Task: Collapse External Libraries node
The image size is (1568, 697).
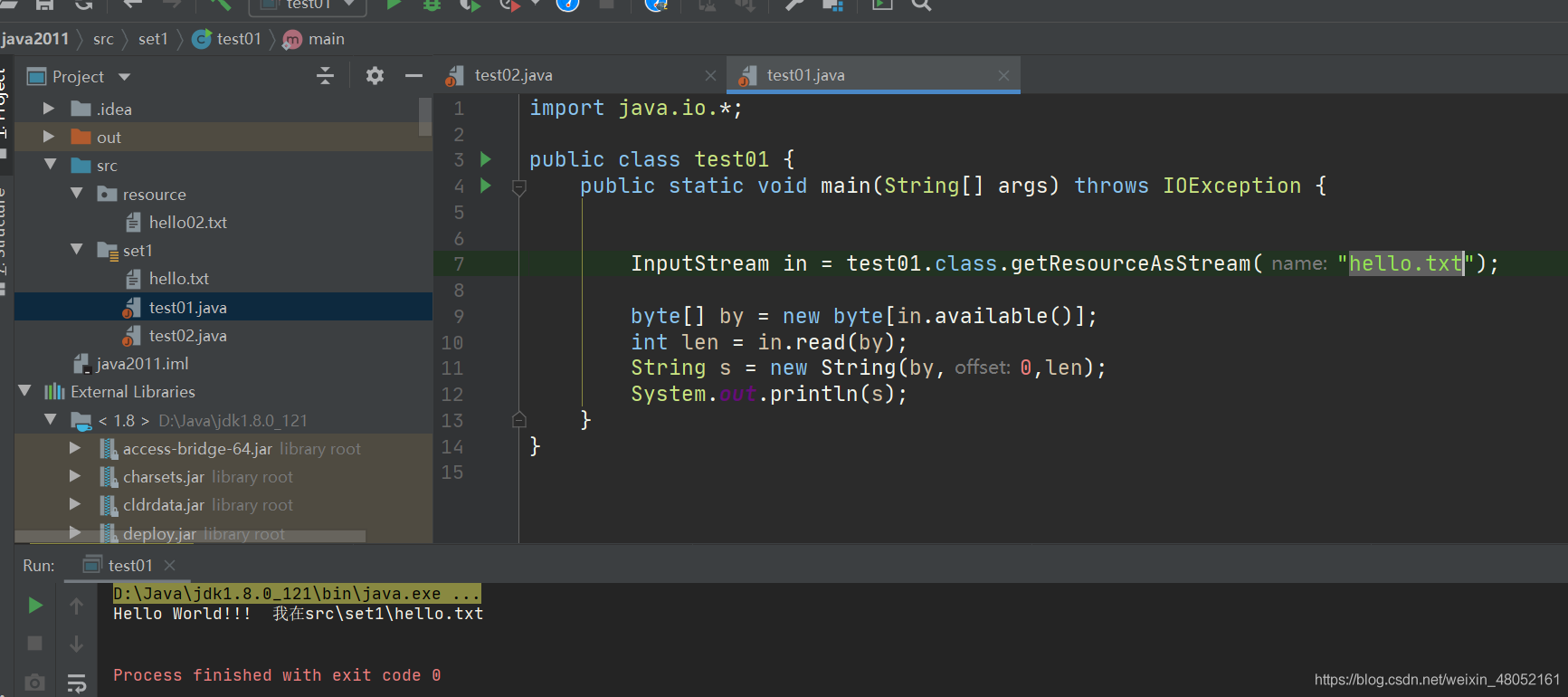Action: (x=24, y=391)
